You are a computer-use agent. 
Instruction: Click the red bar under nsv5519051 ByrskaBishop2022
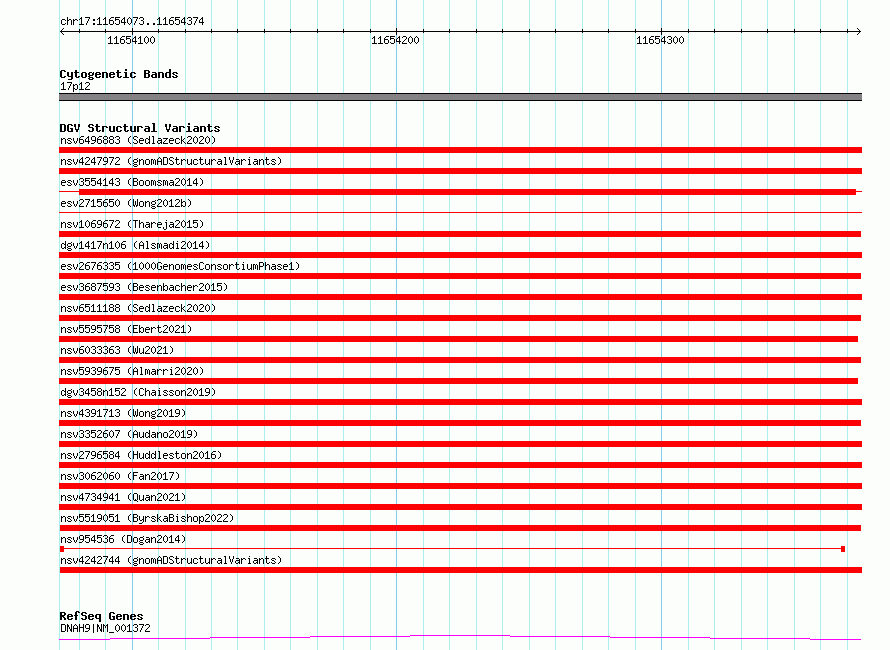click(460, 528)
